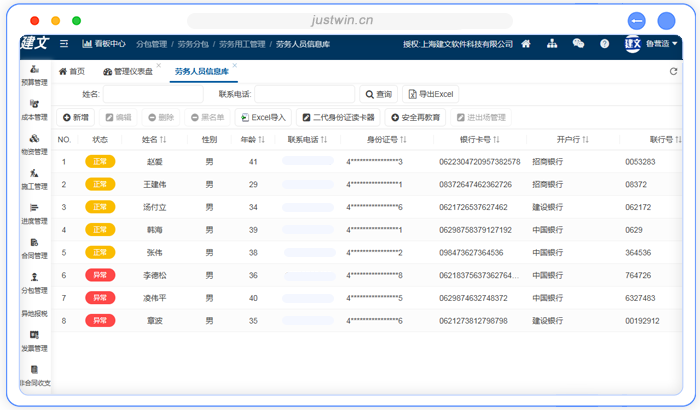This screenshot has width=700, height=410.
Task: Open 物资管理 in the sidebar
Action: point(34,144)
